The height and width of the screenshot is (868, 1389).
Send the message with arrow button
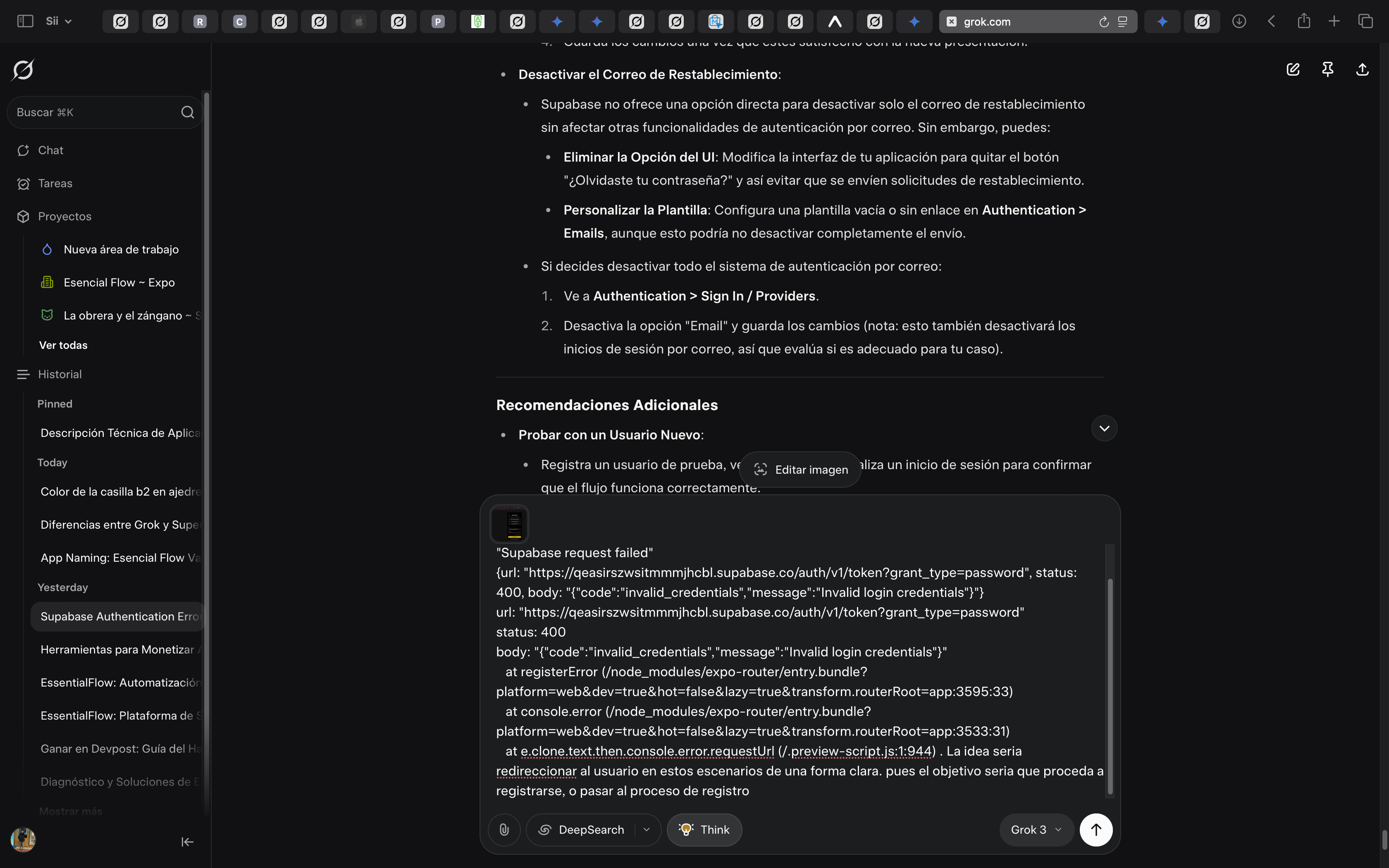(1096, 830)
